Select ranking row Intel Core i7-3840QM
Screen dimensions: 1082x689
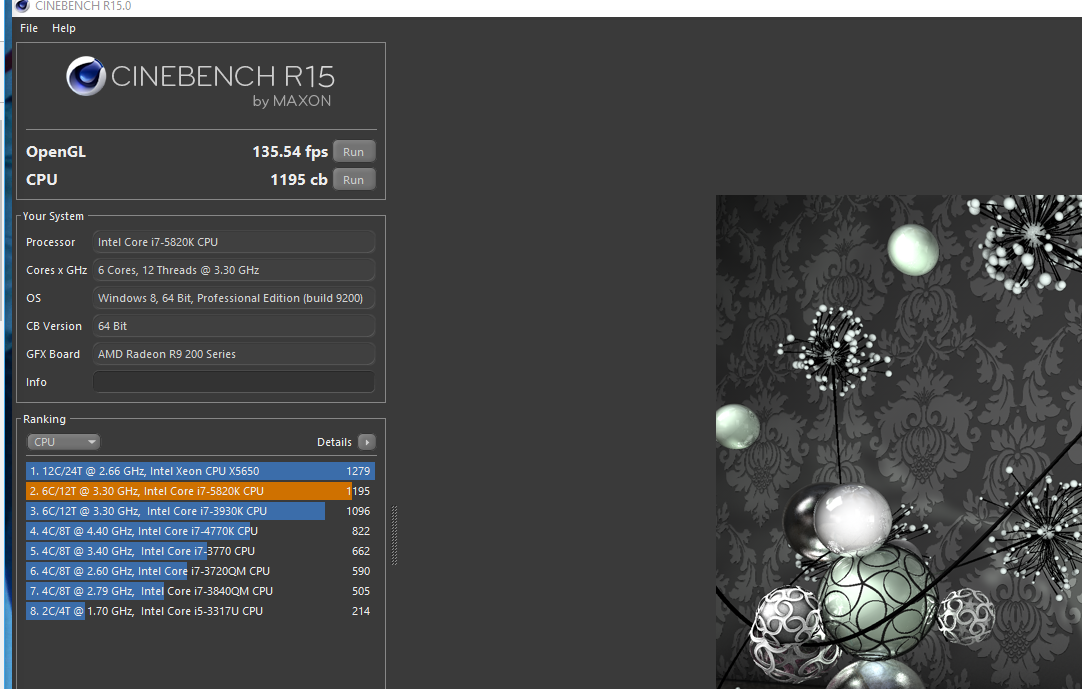coord(200,591)
